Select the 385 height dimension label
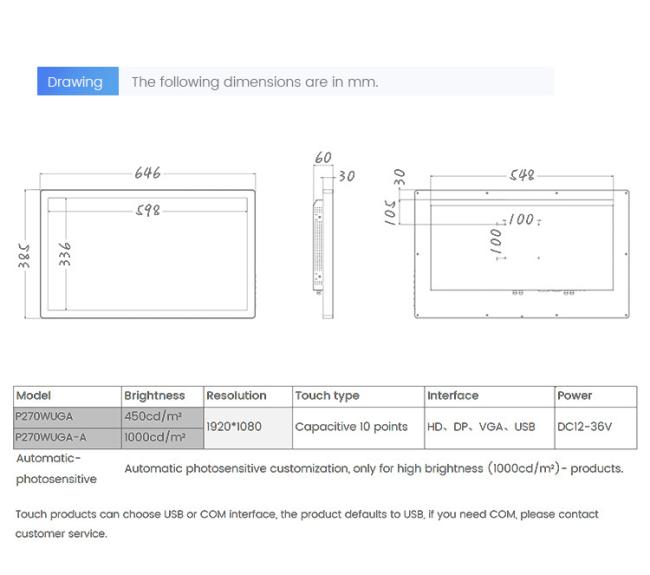Image resolution: width=650 pixels, height=575 pixels. click(24, 255)
